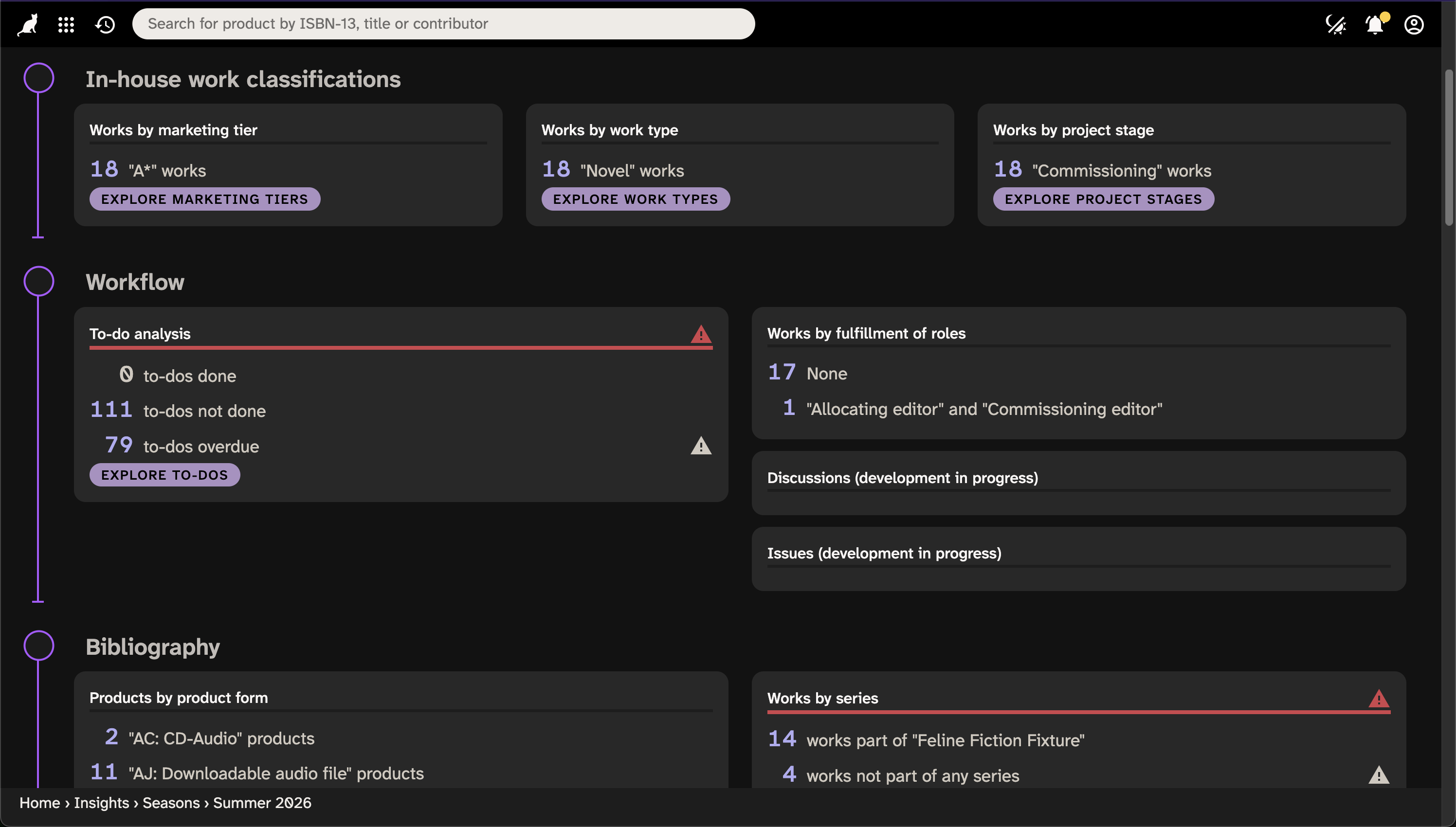The width and height of the screenshot is (1456, 827).
Task: Click the warning icon next to overdue to-dos
Action: click(x=702, y=447)
